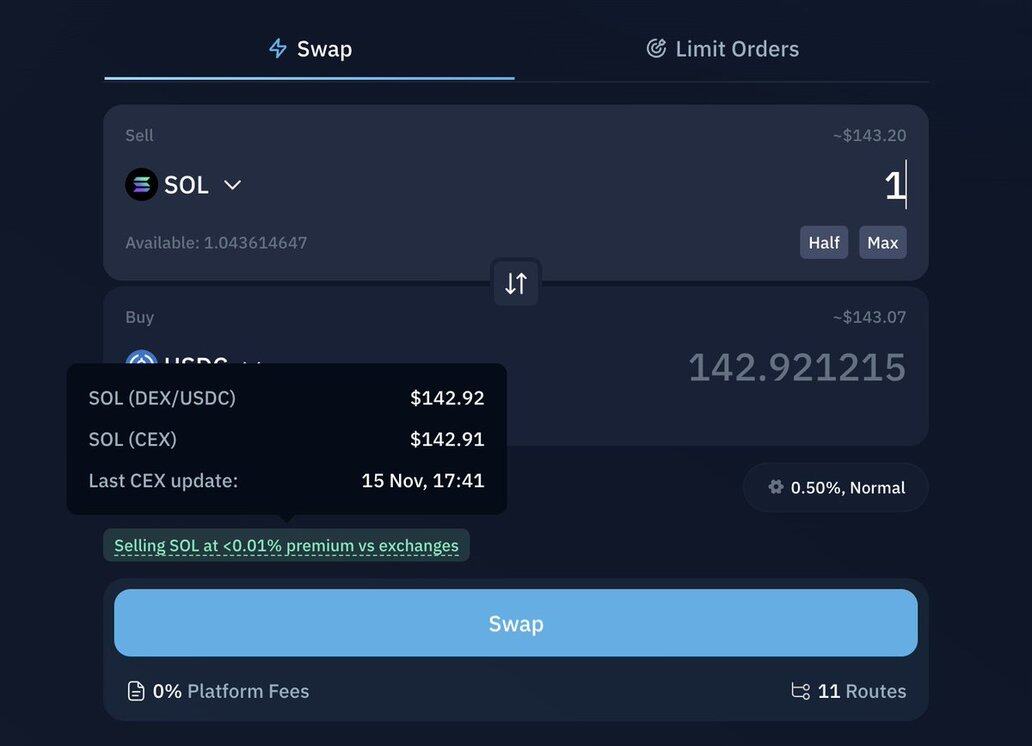The width and height of the screenshot is (1032, 746).
Task: Click the Routes path icon
Action: (x=800, y=691)
